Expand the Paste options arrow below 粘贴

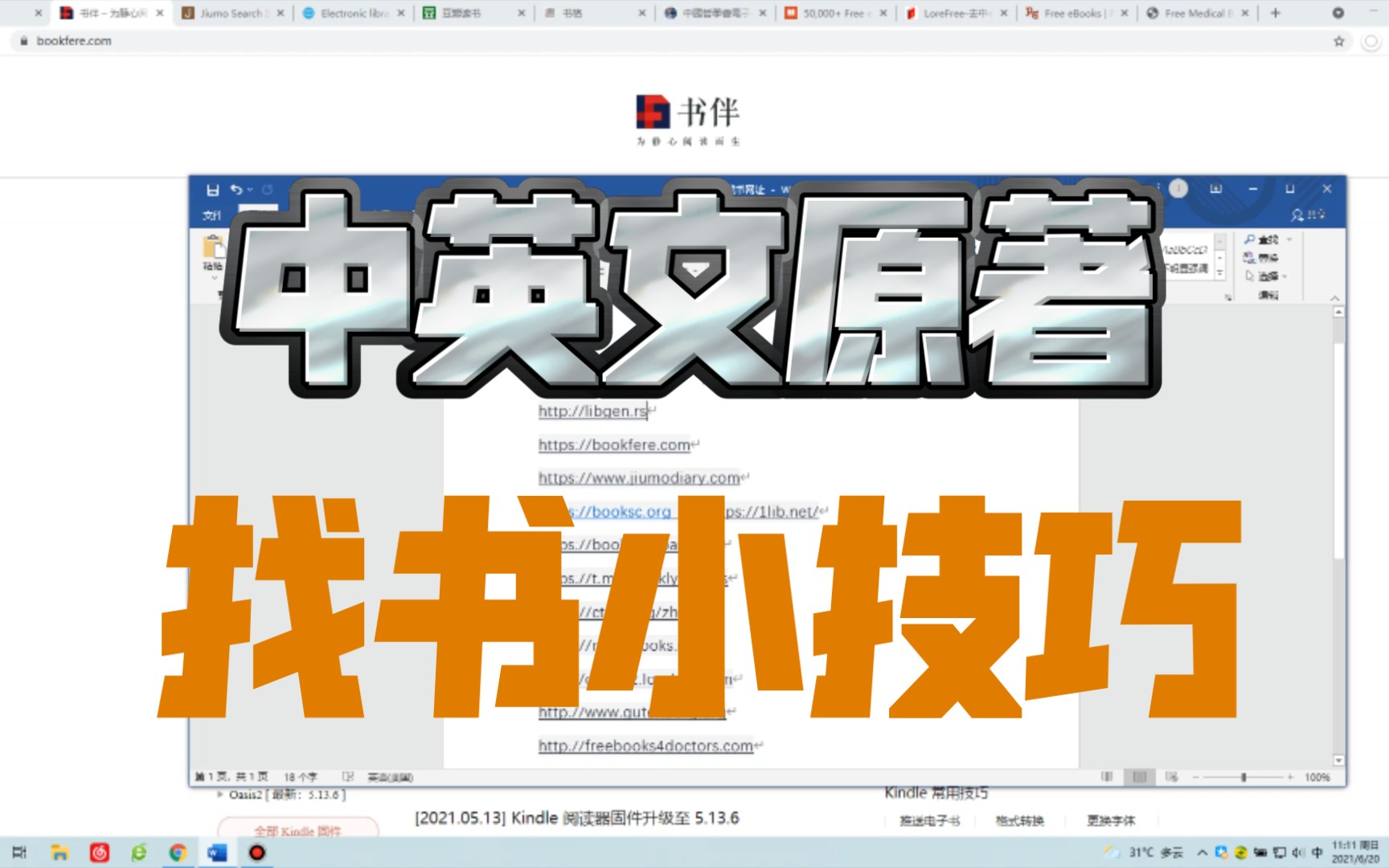pyautogui.click(x=214, y=277)
